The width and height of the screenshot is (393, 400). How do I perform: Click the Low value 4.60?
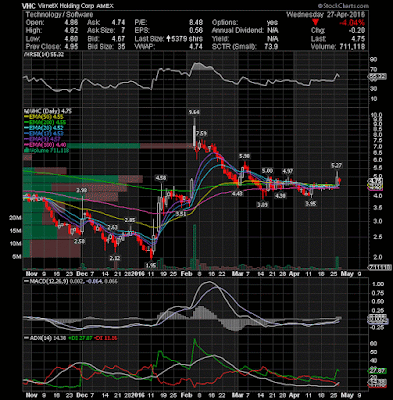71,39
